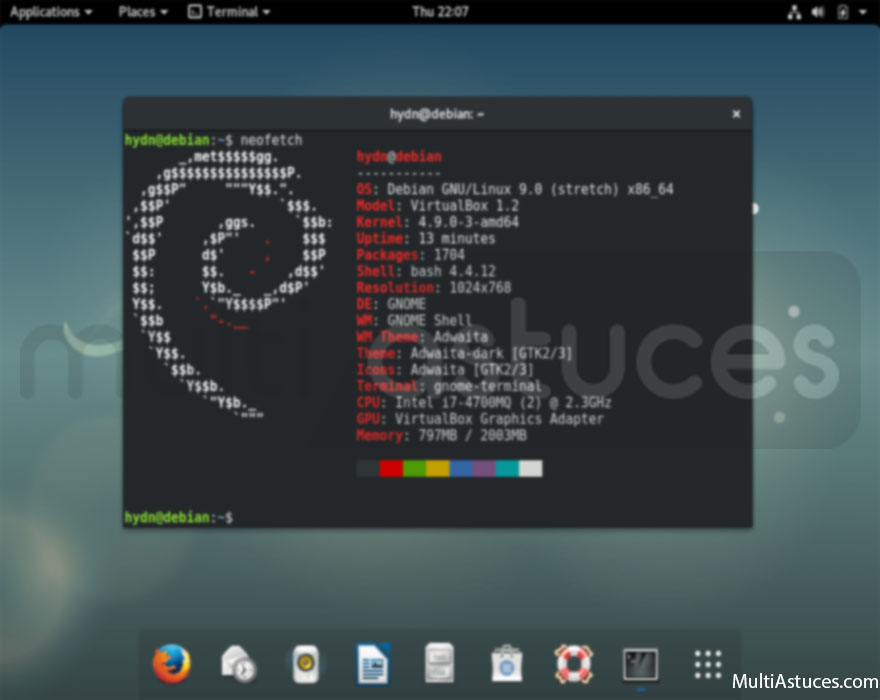The height and width of the screenshot is (700, 880).
Task: Open Evolution mail and calendar in dock
Action: point(239,664)
